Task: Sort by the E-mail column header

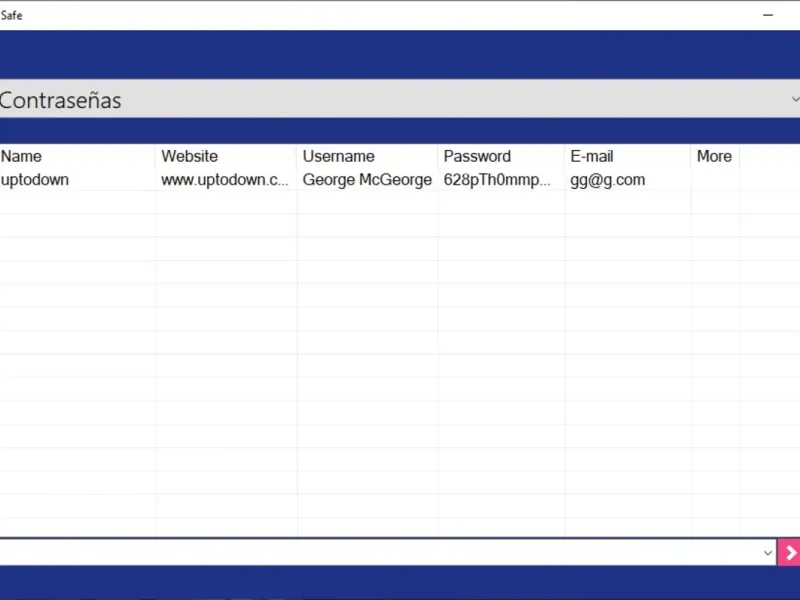Action: 628,156
